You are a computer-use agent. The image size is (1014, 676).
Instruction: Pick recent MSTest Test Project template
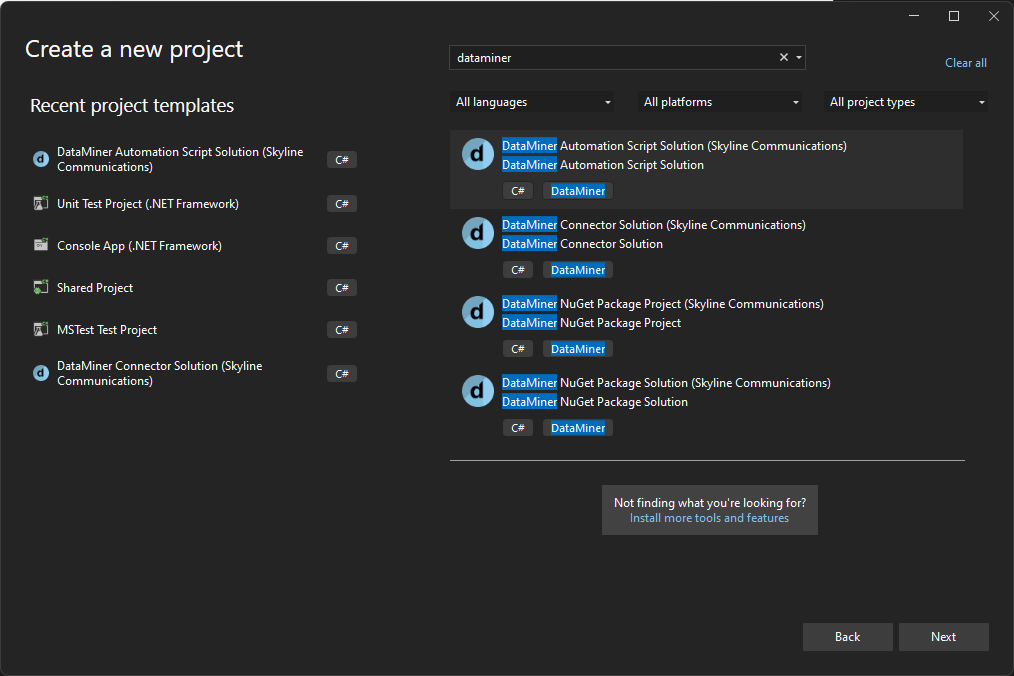tap(107, 330)
